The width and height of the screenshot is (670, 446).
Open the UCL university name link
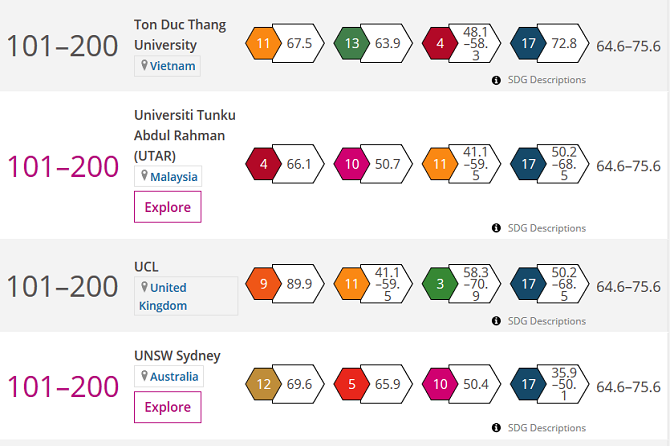146,267
